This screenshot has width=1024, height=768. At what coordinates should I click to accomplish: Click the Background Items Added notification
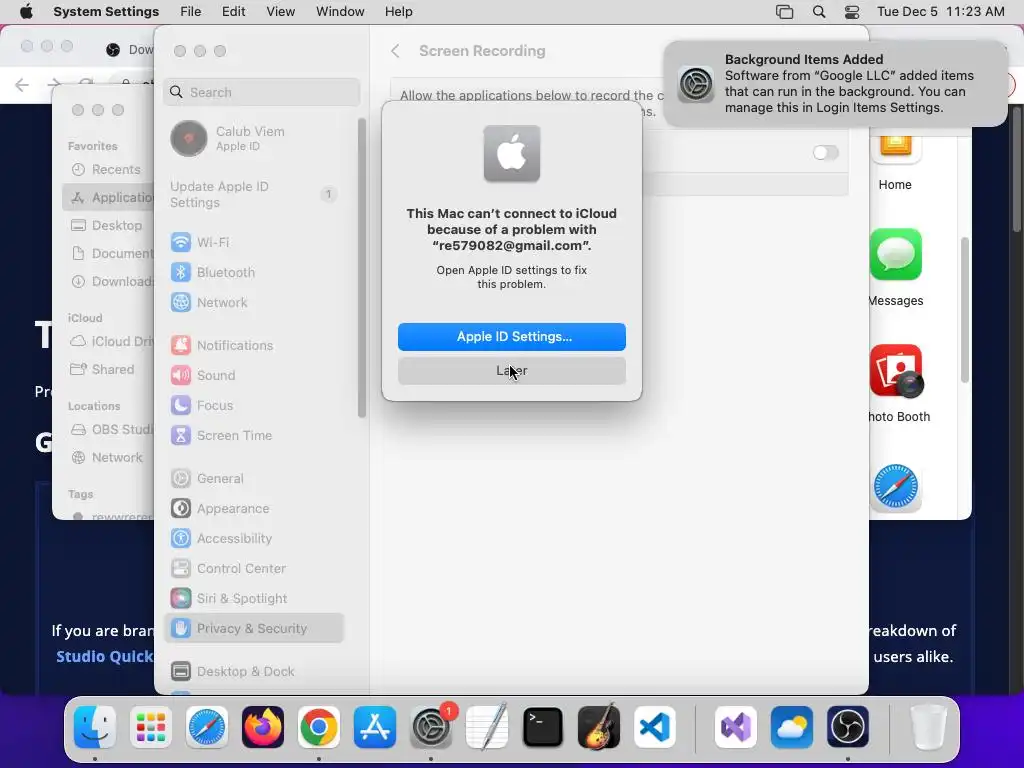tap(835, 84)
